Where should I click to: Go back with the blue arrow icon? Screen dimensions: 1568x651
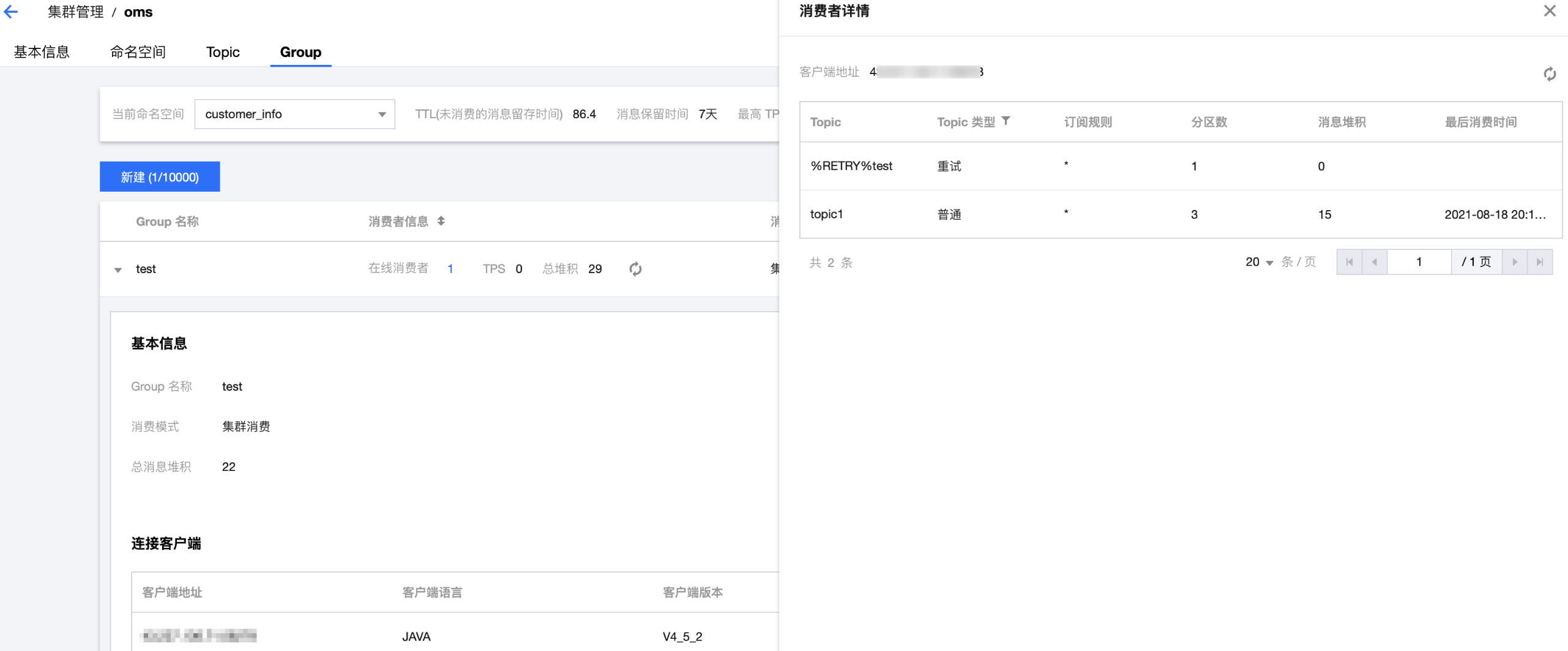pyautogui.click(x=11, y=12)
